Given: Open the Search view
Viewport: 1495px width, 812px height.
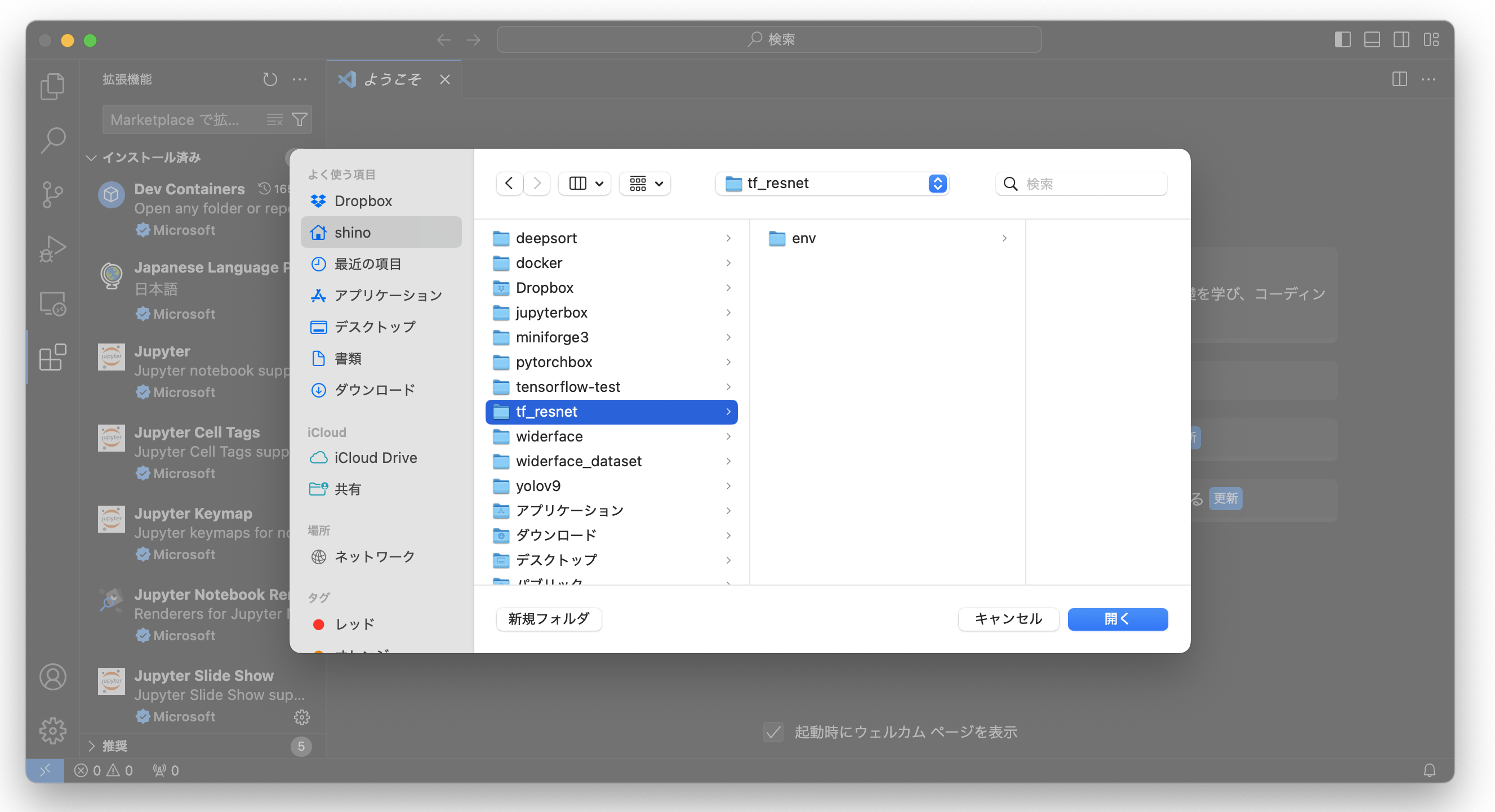Looking at the screenshot, I should [53, 139].
